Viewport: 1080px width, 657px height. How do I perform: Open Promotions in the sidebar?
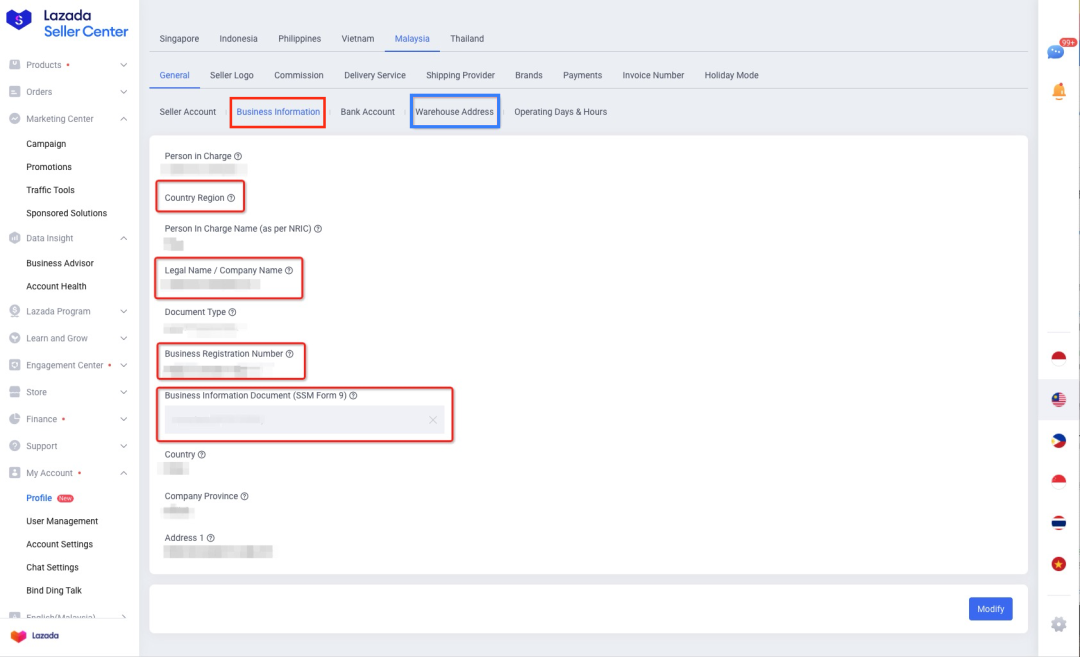[x=49, y=167]
